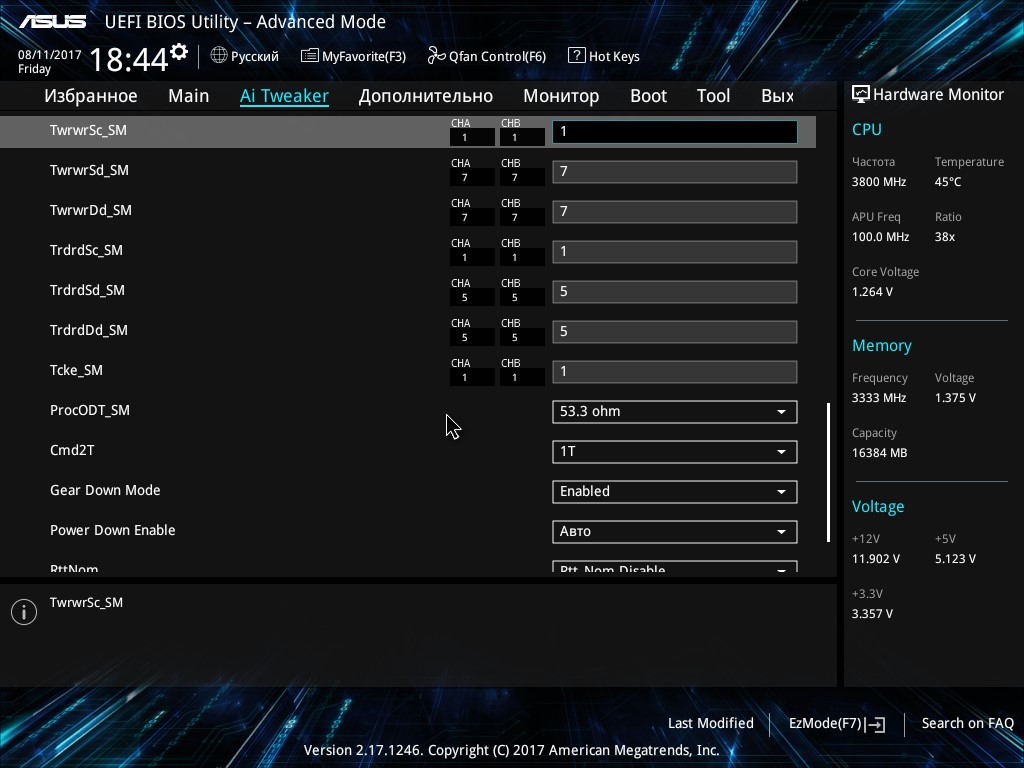
Task: Click the Voltage section heading
Action: (878, 506)
